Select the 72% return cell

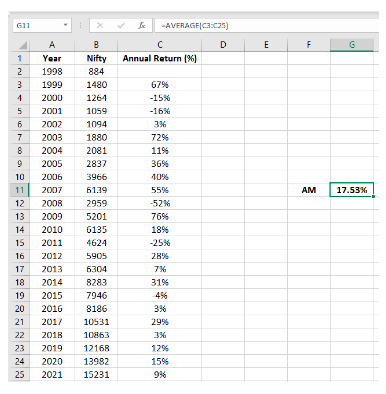point(160,137)
